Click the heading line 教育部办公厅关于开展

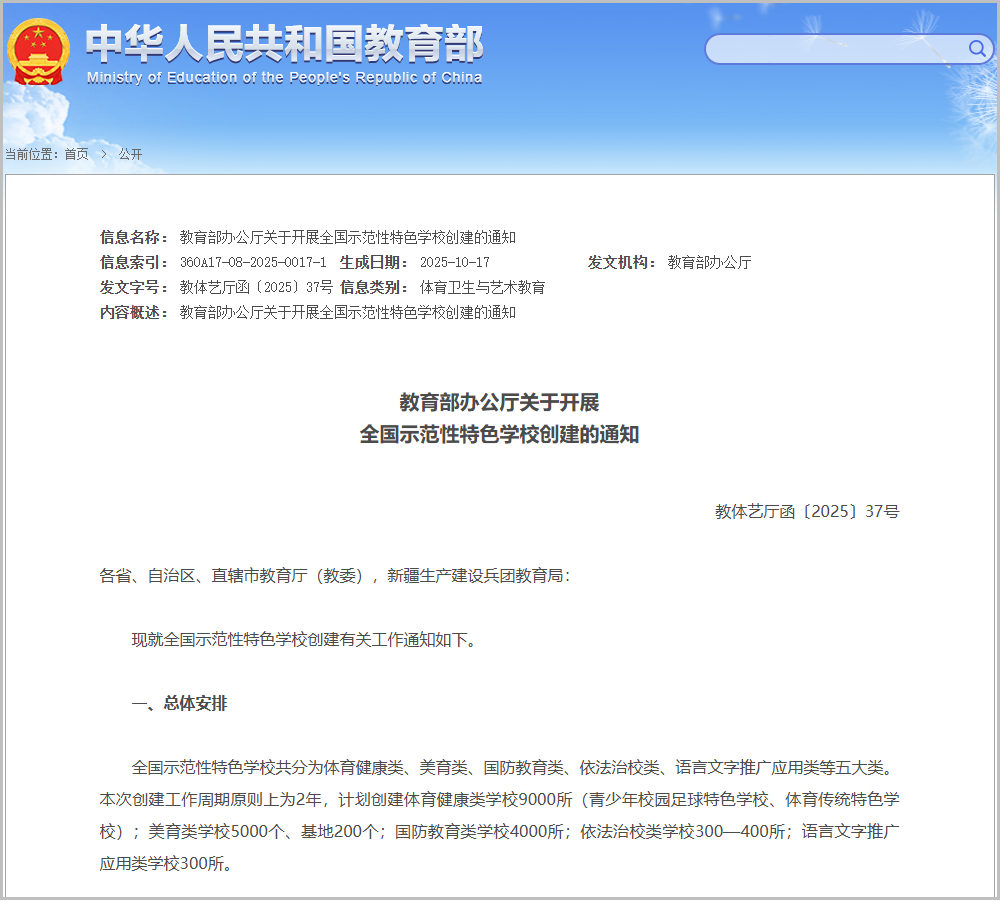point(499,402)
